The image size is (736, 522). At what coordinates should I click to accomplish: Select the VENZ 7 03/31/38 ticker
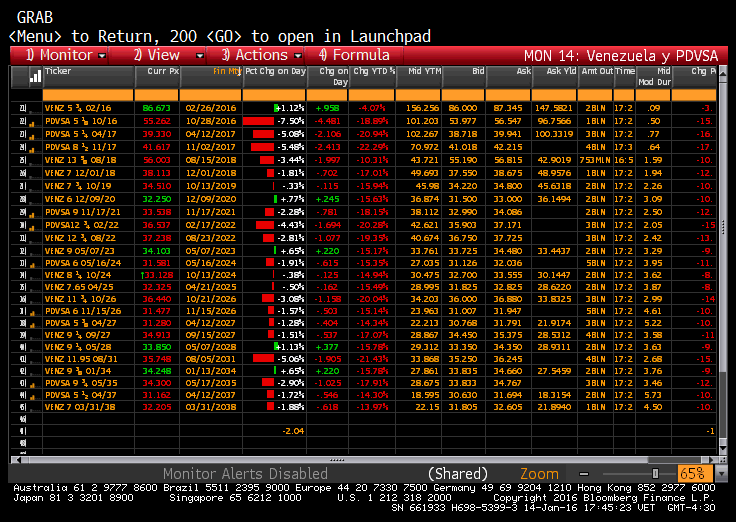pos(80,407)
